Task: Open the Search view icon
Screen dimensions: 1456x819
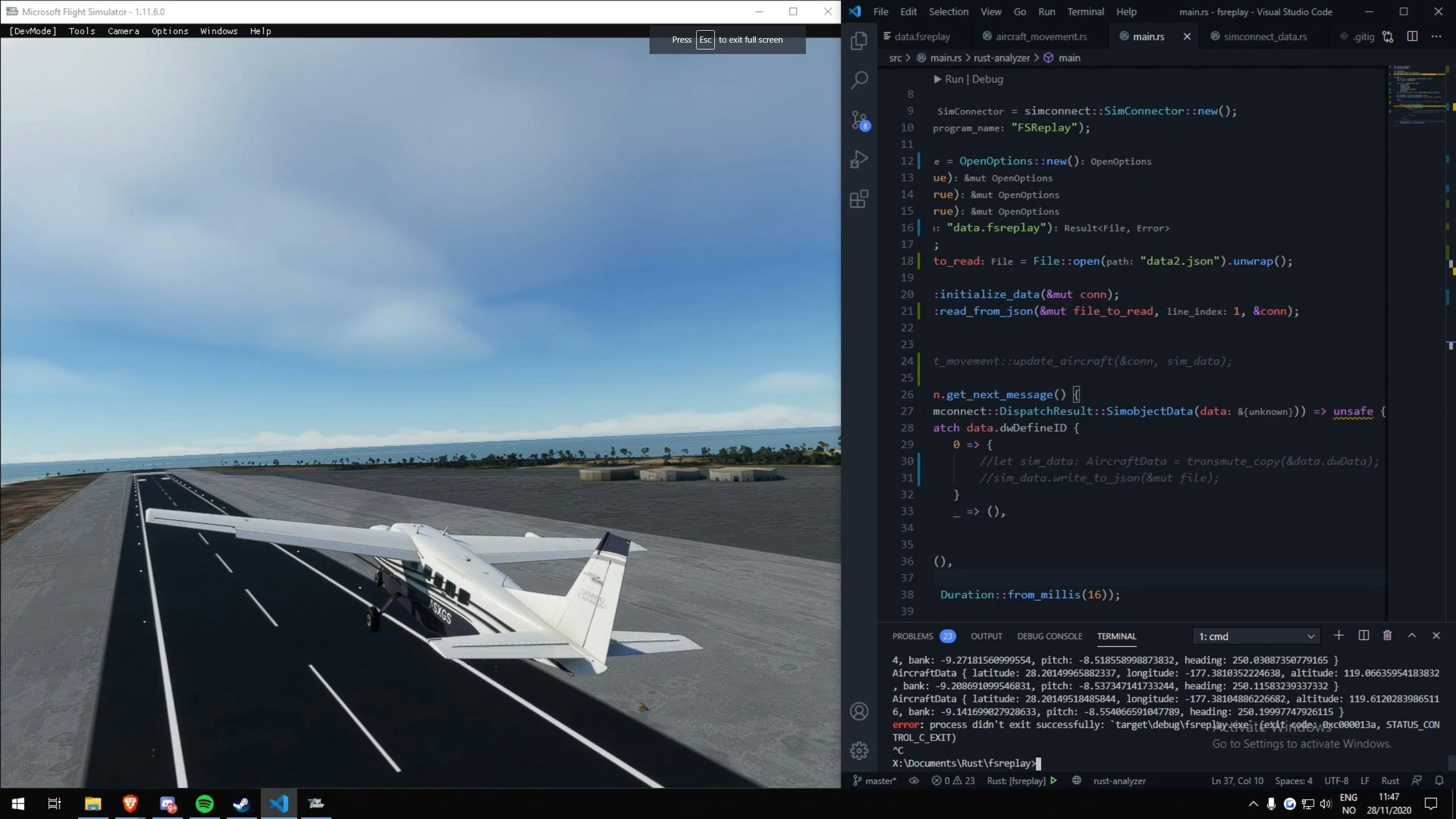Action: click(x=859, y=80)
